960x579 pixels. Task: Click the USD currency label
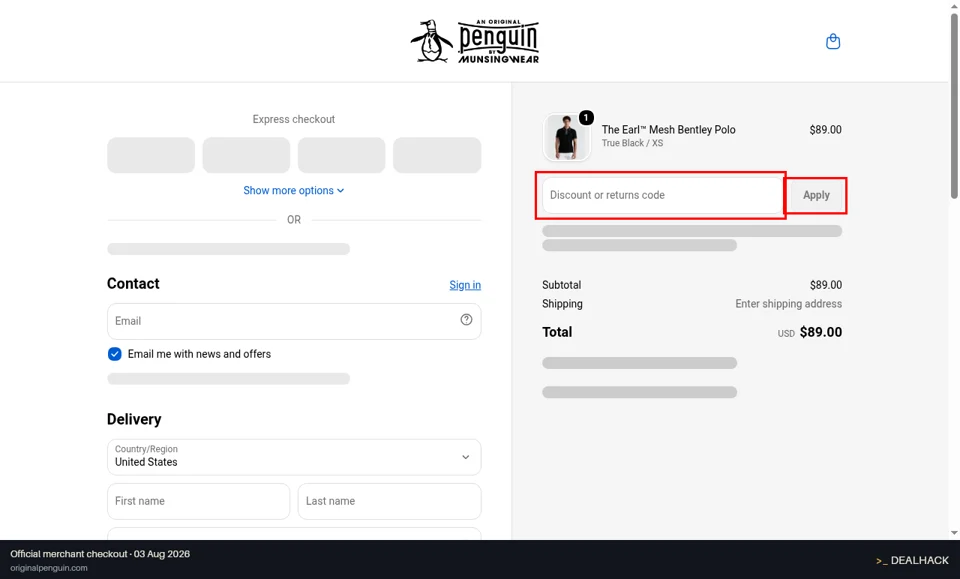click(x=786, y=334)
